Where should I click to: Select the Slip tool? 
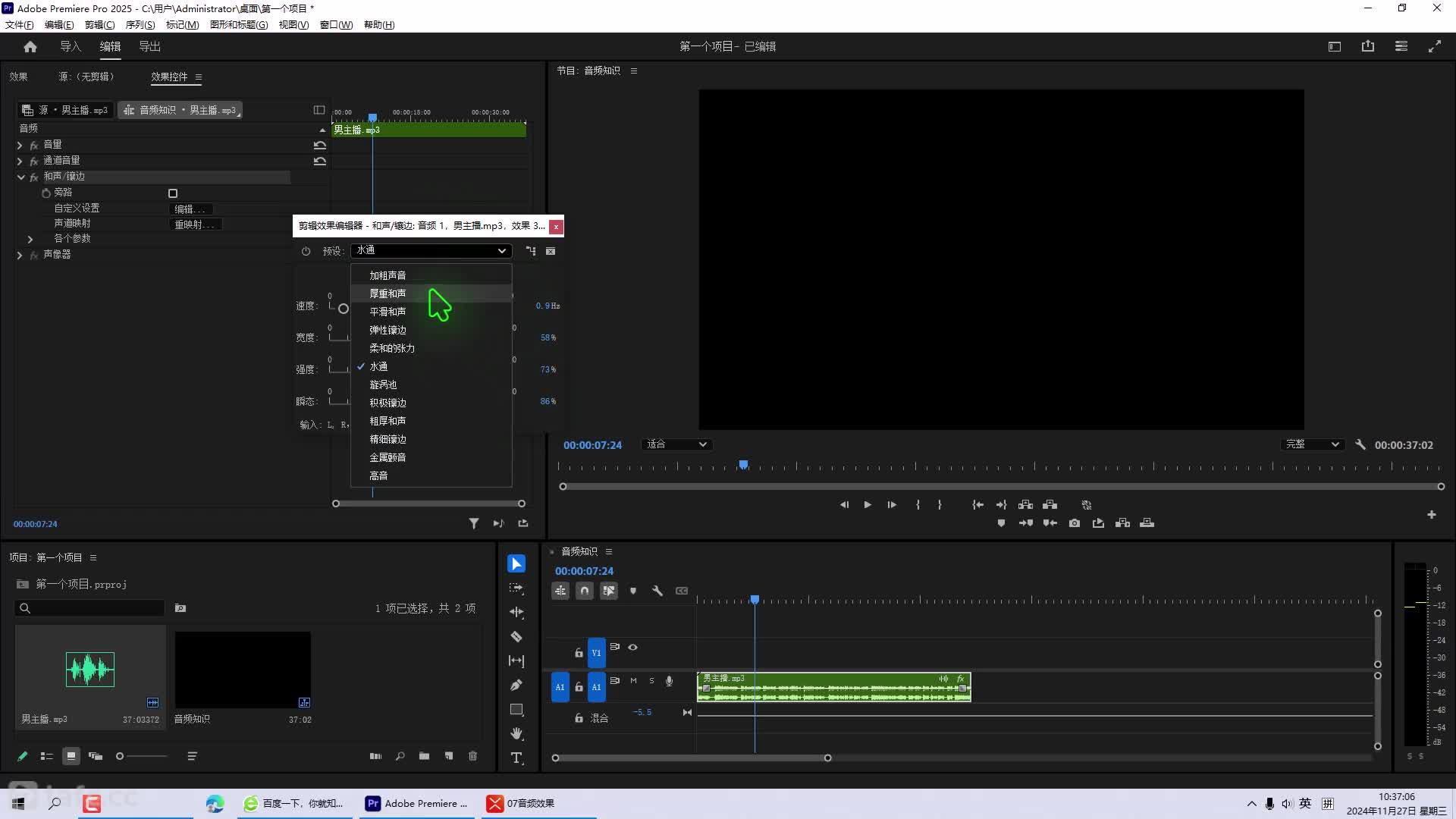click(x=516, y=661)
